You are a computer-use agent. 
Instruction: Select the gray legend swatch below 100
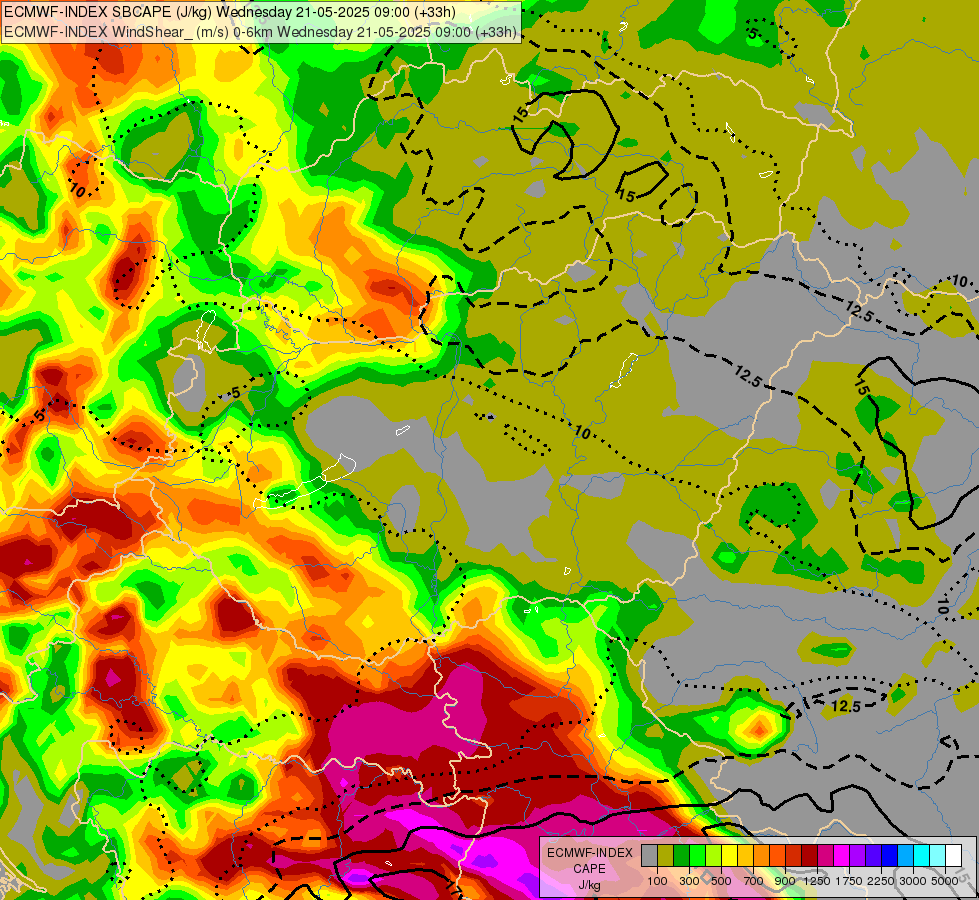coord(649,856)
